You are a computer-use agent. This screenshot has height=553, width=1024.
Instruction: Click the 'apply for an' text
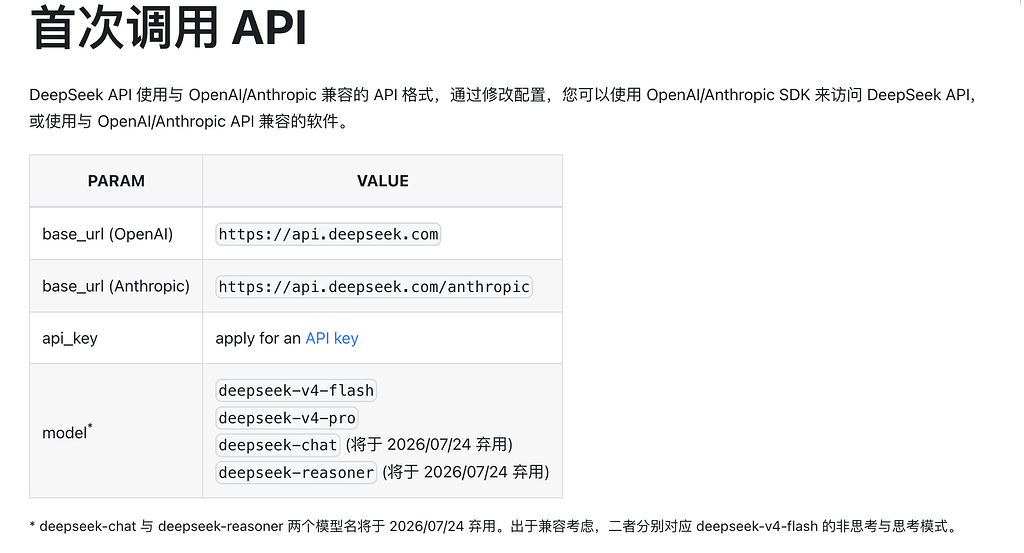(x=258, y=338)
